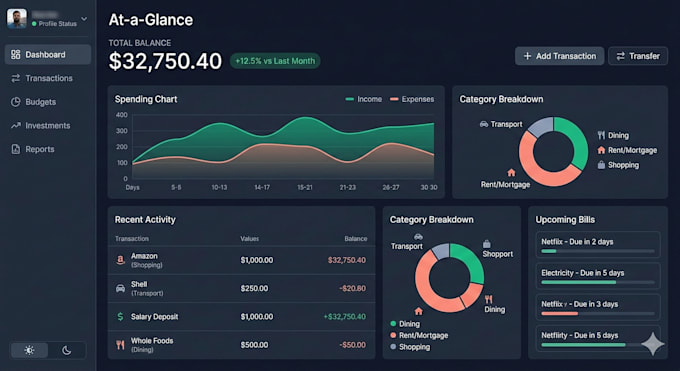Click the Amazon $32,750.40 balance
The image size is (680, 371).
click(347, 260)
